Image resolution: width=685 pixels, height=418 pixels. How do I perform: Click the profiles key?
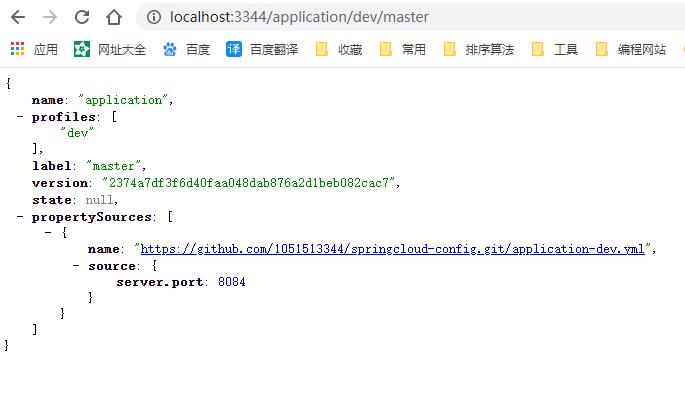coord(64,117)
